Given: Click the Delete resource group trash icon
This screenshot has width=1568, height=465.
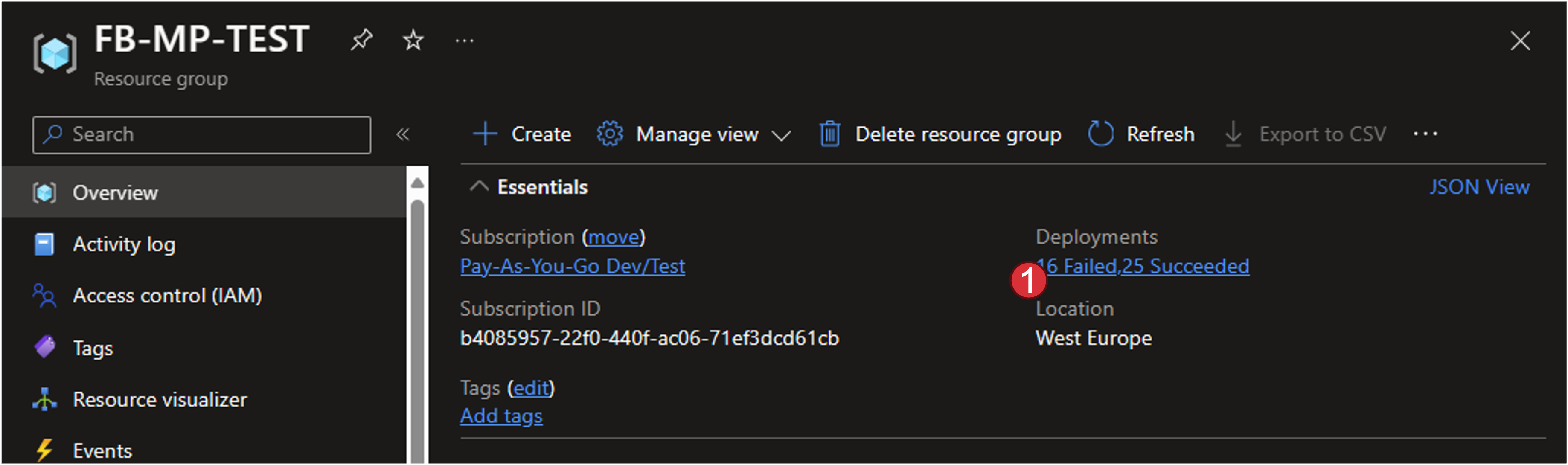Looking at the screenshot, I should pos(829,134).
